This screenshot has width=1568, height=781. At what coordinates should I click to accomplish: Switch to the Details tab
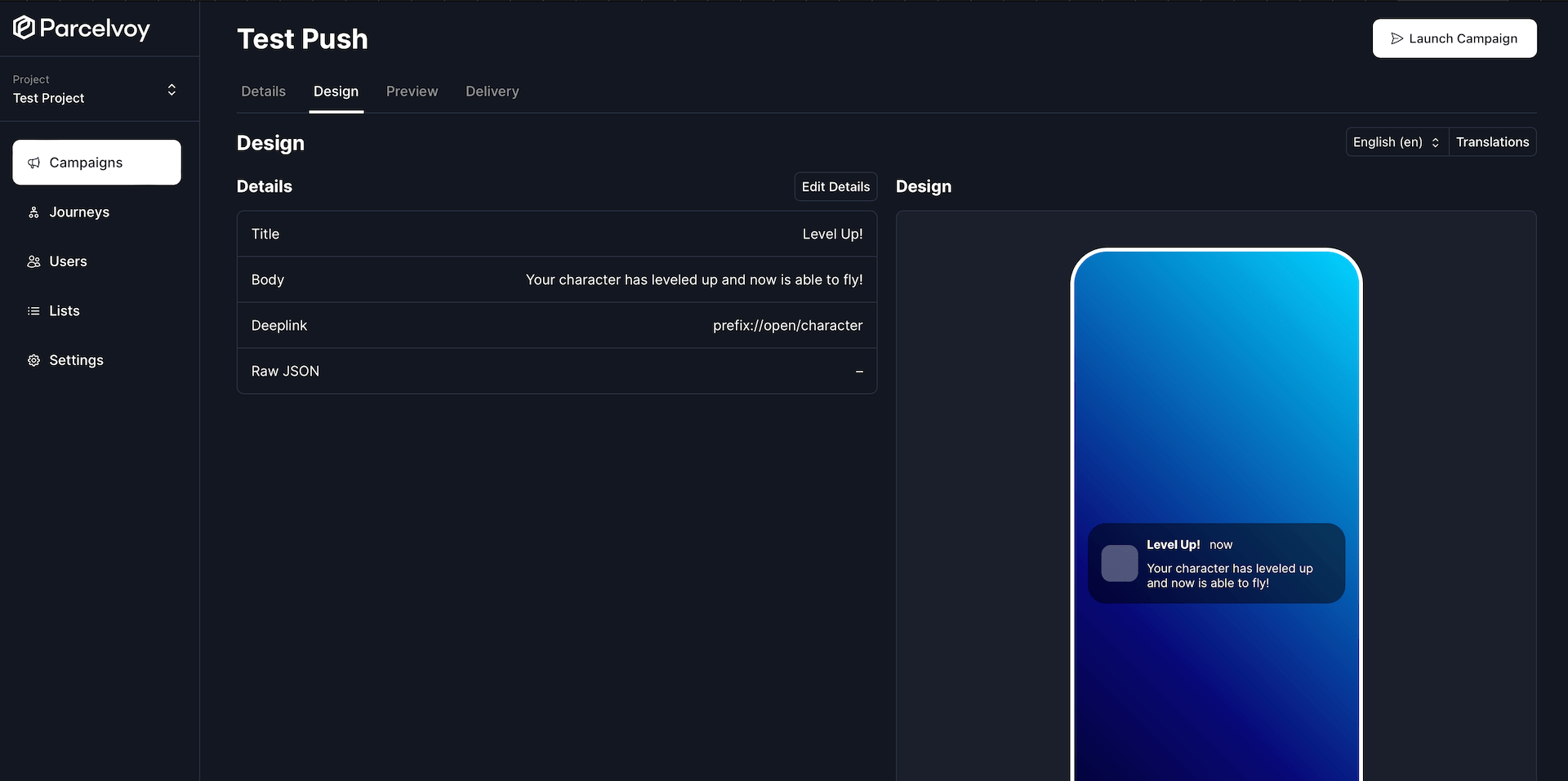[263, 91]
